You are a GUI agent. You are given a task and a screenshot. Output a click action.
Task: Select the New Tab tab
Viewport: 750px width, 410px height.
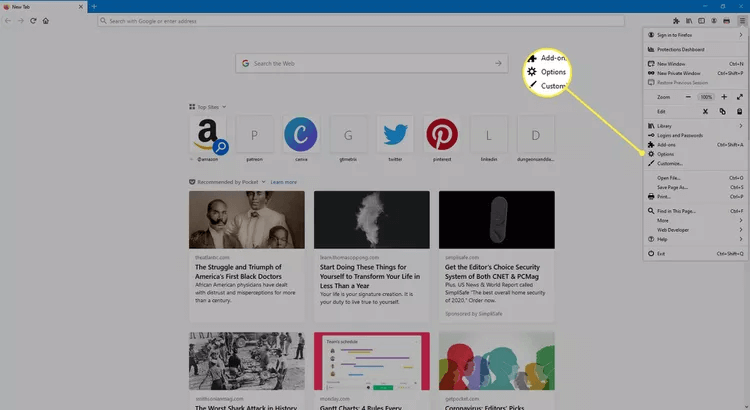pos(44,7)
